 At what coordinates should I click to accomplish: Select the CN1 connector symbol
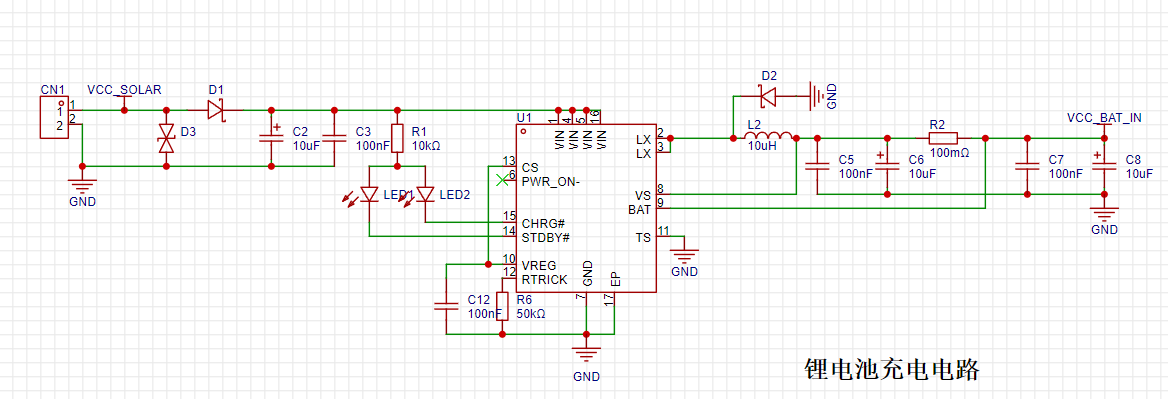(x=54, y=117)
